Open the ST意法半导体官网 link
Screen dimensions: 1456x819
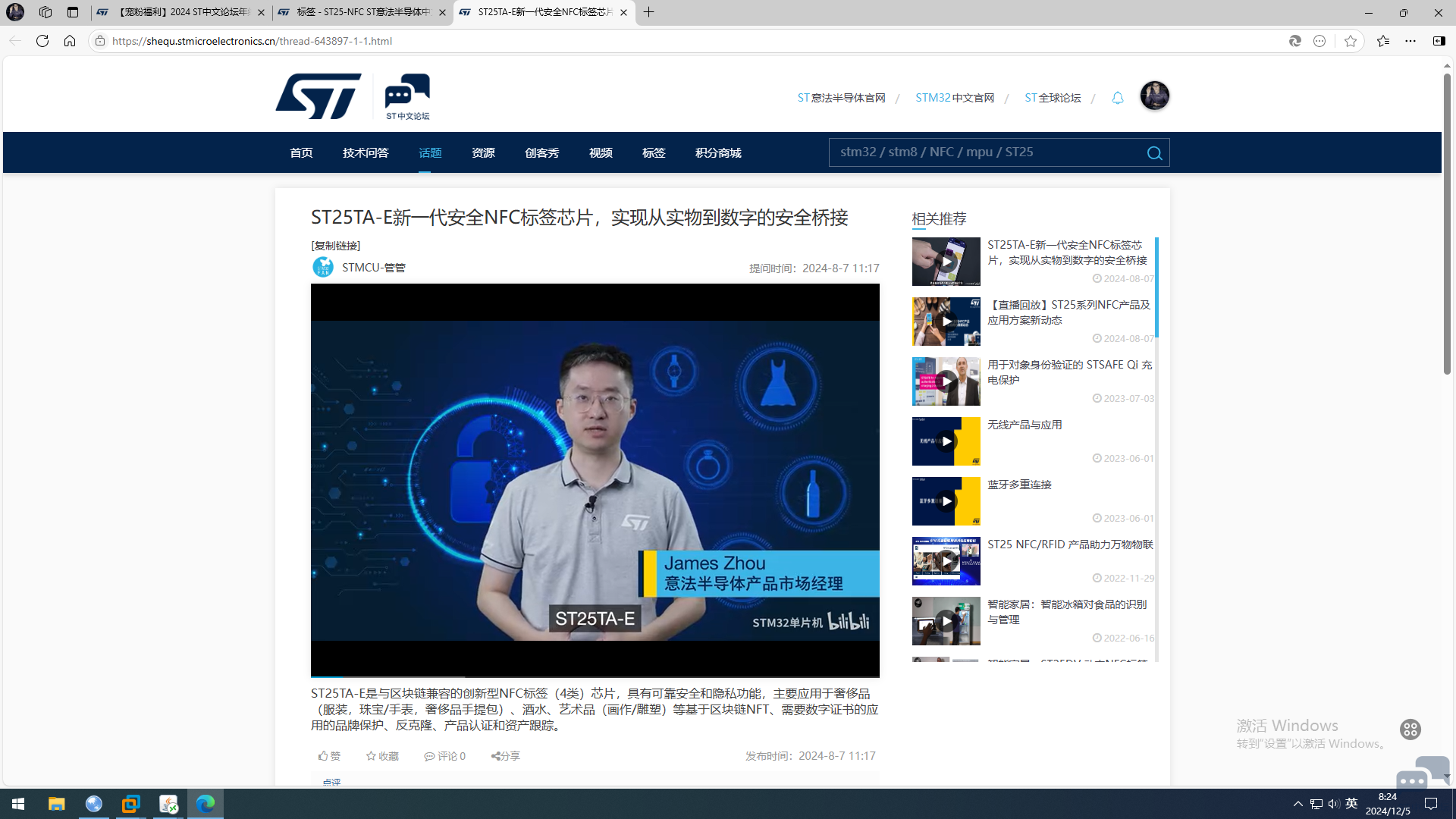tap(841, 98)
